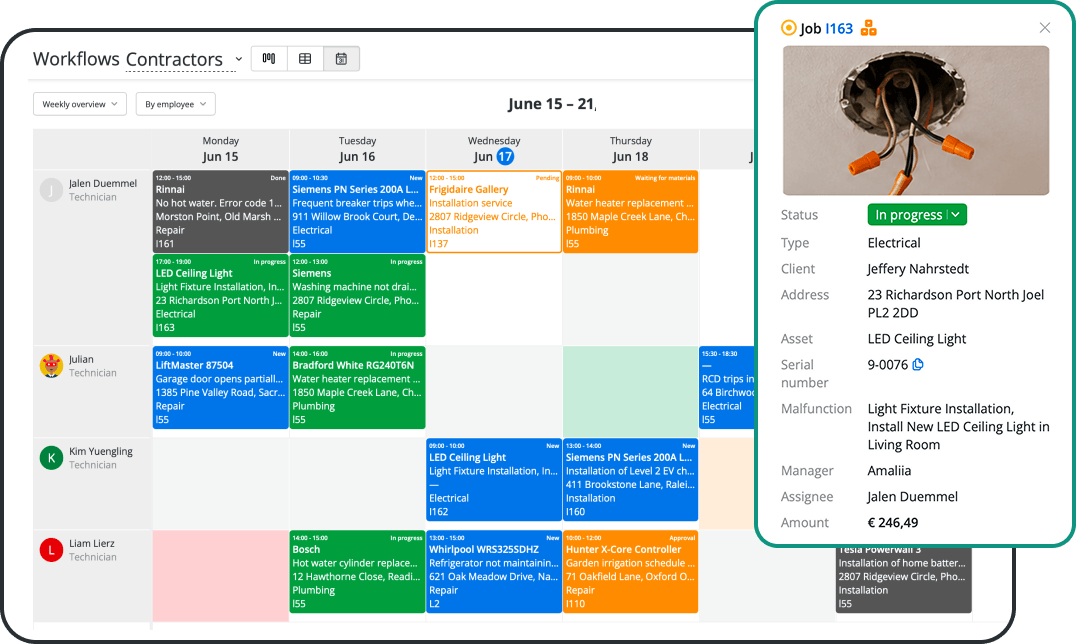Open the Rinnai job I161 card
Image resolution: width=1076 pixels, height=644 pixels.
(220, 211)
